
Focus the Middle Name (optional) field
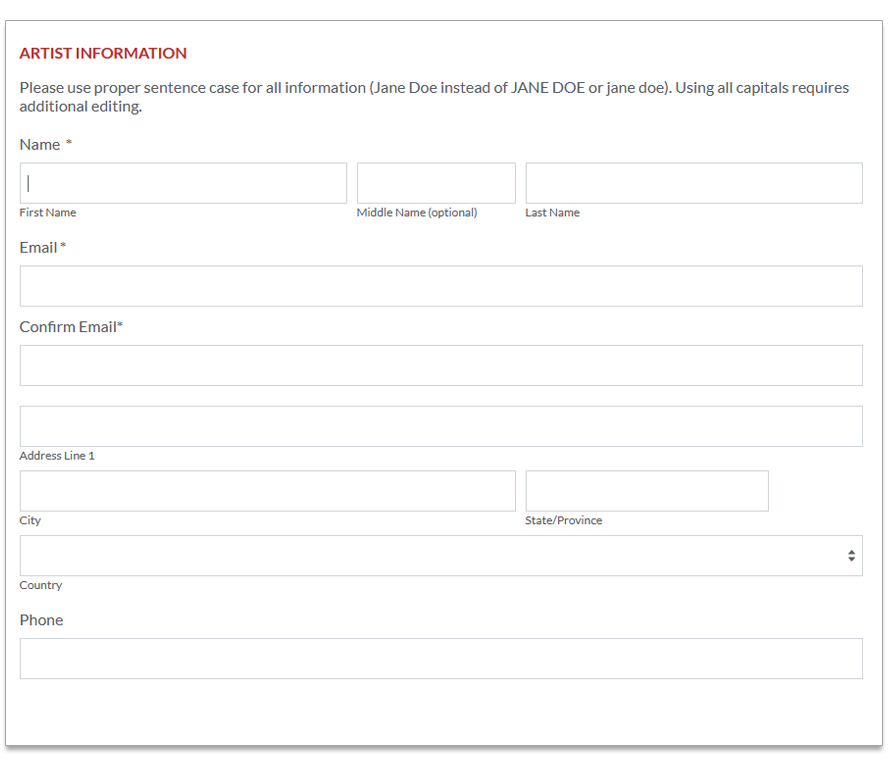(x=436, y=183)
